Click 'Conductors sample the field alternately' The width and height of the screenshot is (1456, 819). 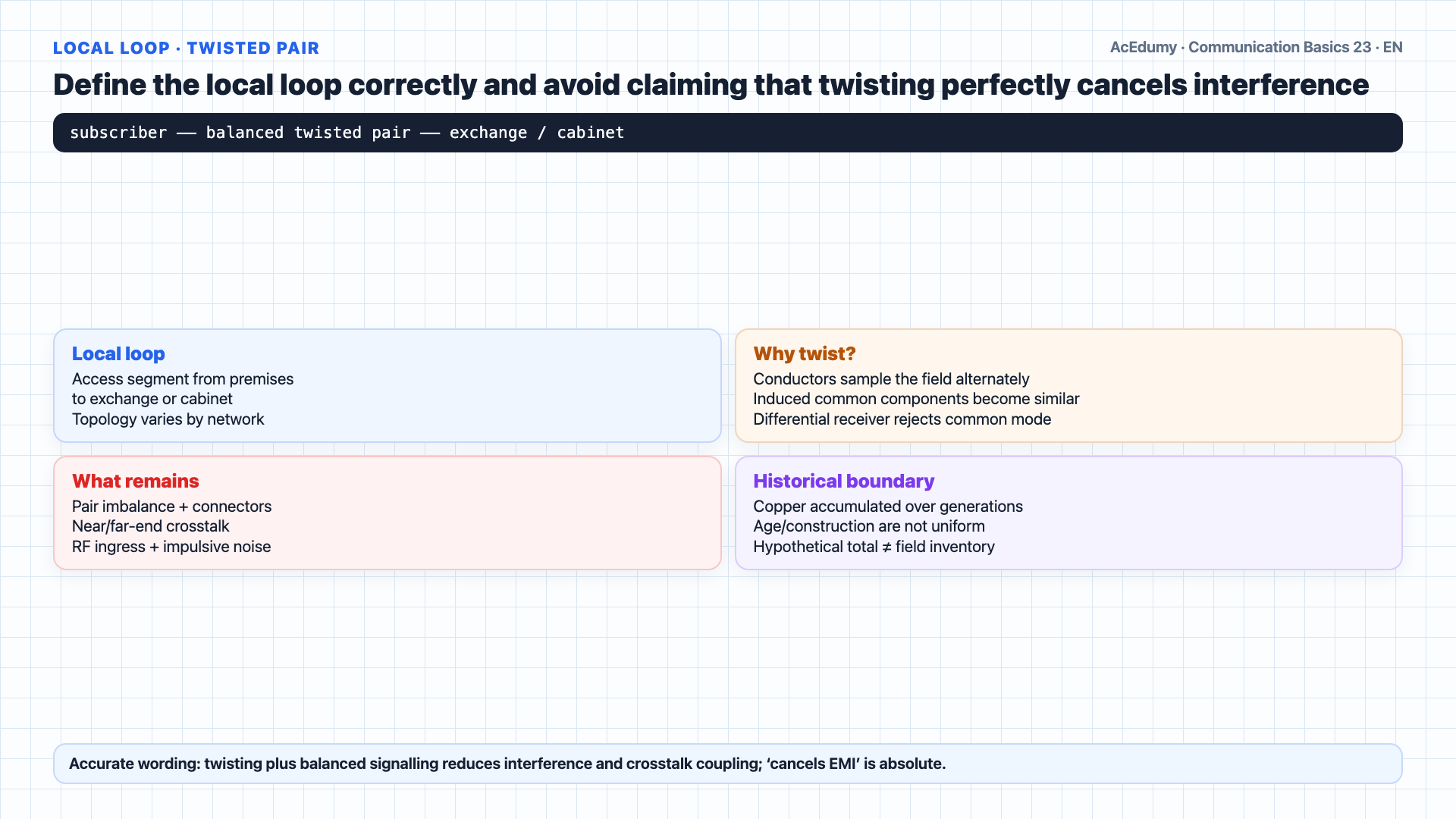(x=891, y=379)
